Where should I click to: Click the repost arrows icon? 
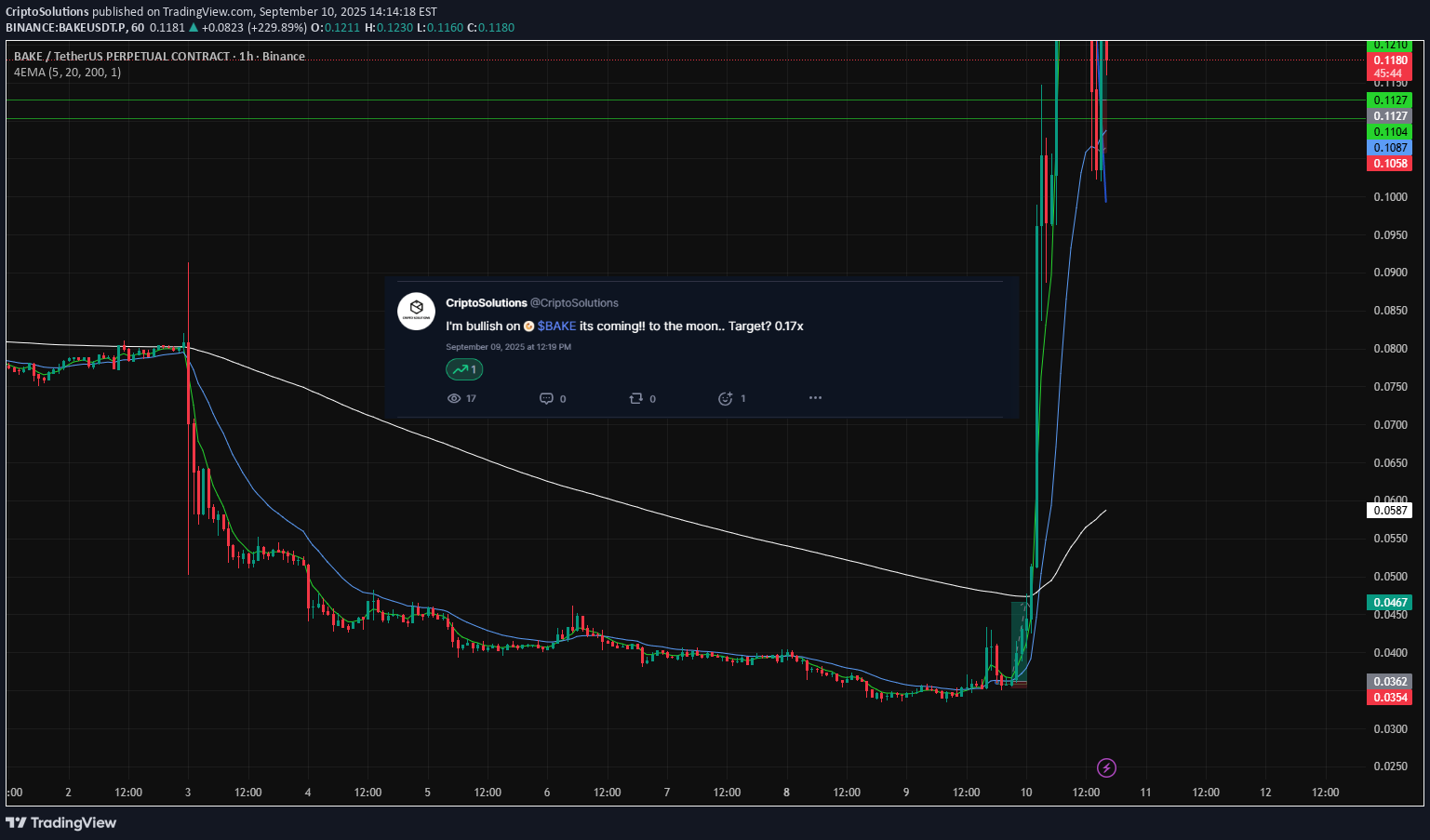tap(636, 398)
